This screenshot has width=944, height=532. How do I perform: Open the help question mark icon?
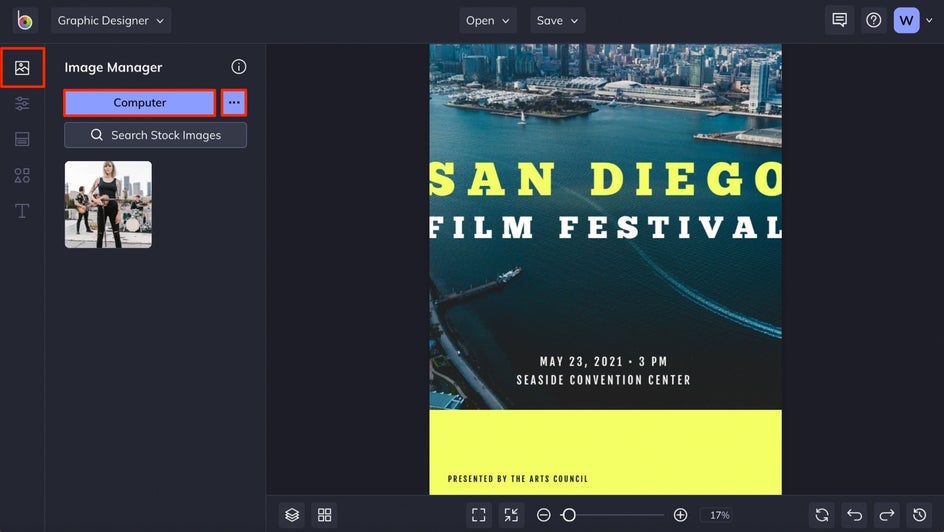pos(873,20)
